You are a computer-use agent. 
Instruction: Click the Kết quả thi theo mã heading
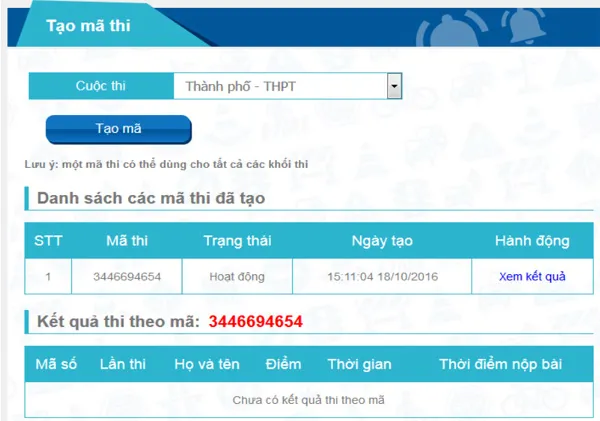click(118, 321)
